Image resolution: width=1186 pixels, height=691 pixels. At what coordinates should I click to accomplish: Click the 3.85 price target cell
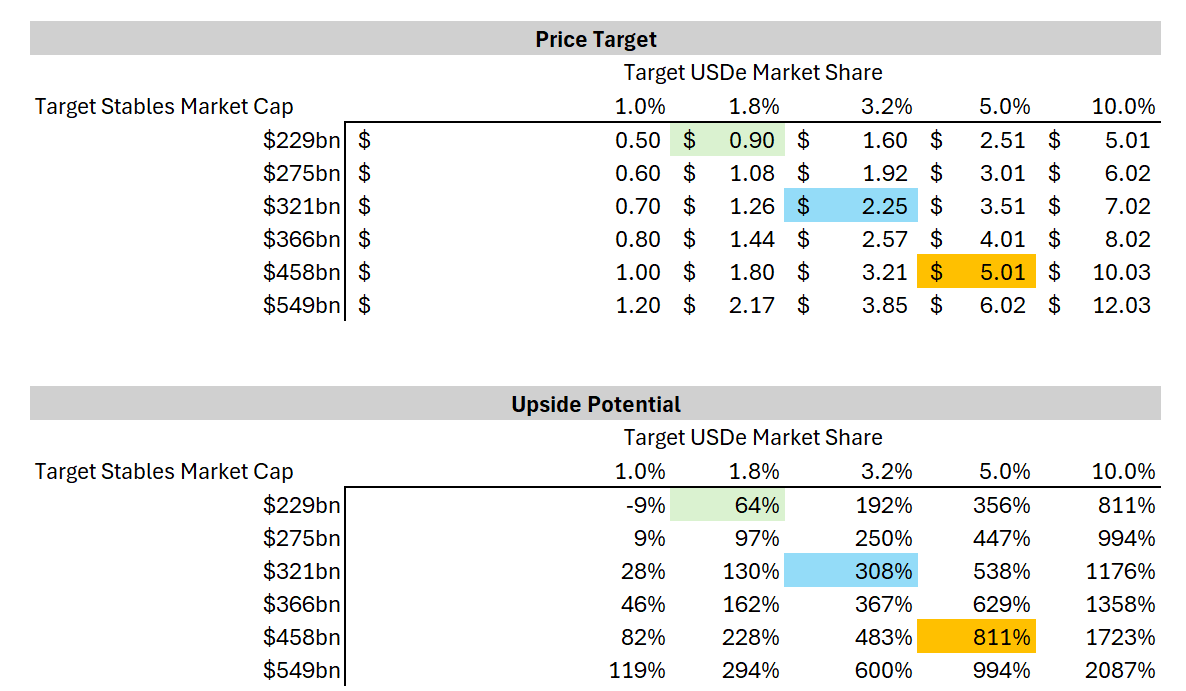coord(884,306)
